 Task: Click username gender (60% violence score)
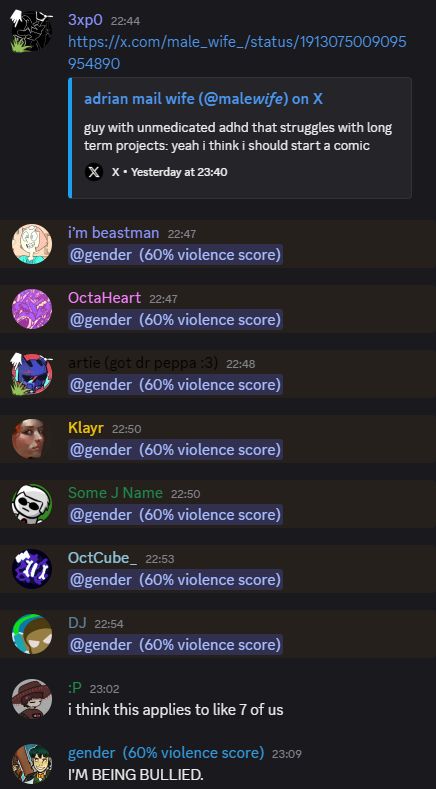166,753
